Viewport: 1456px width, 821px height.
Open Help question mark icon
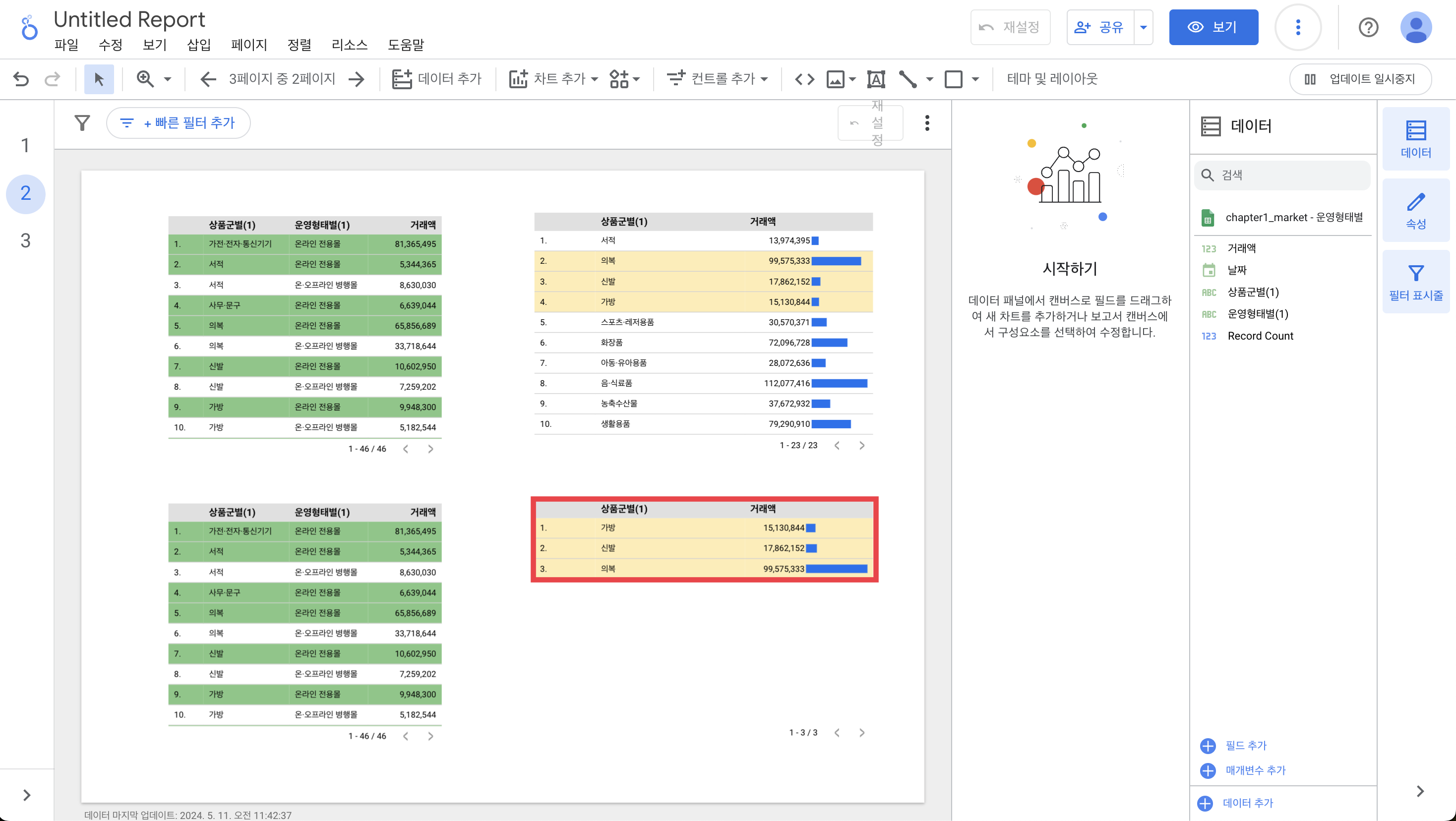point(1368,27)
